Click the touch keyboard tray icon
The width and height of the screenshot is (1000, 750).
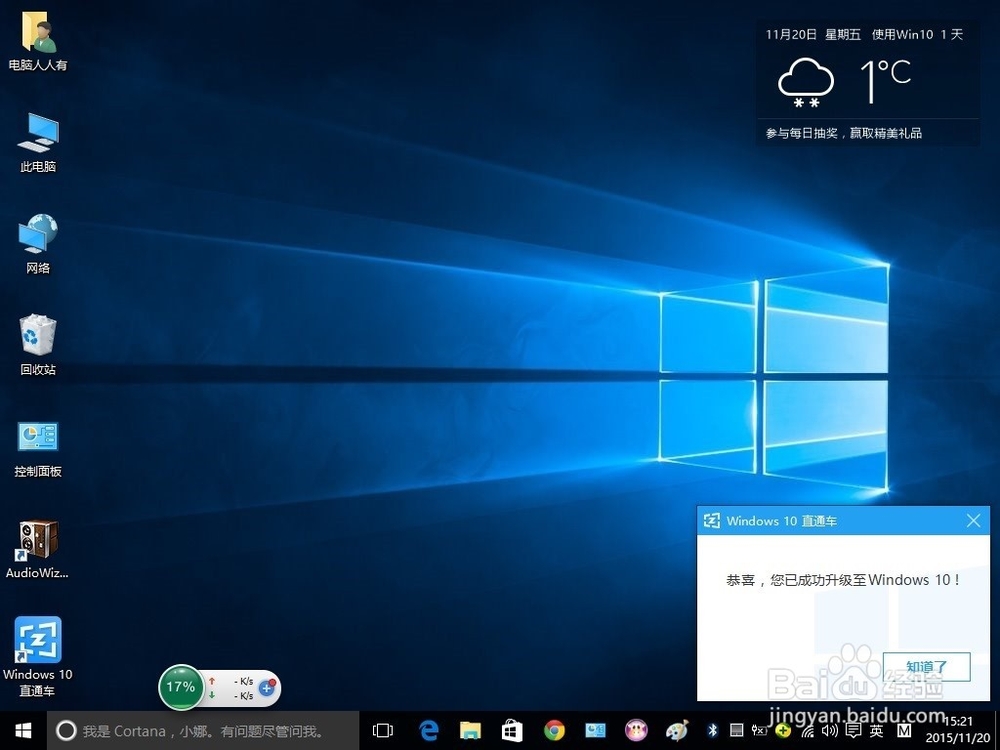pyautogui.click(x=737, y=730)
